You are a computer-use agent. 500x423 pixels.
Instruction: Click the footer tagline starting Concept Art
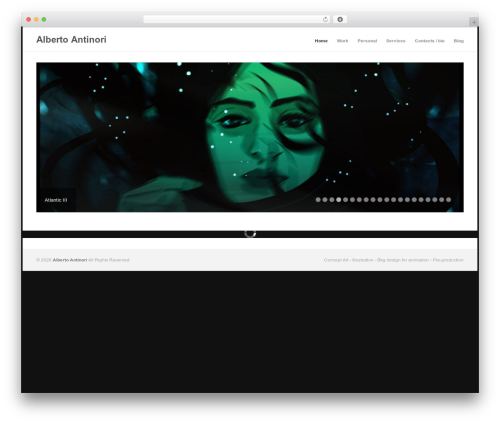394,260
